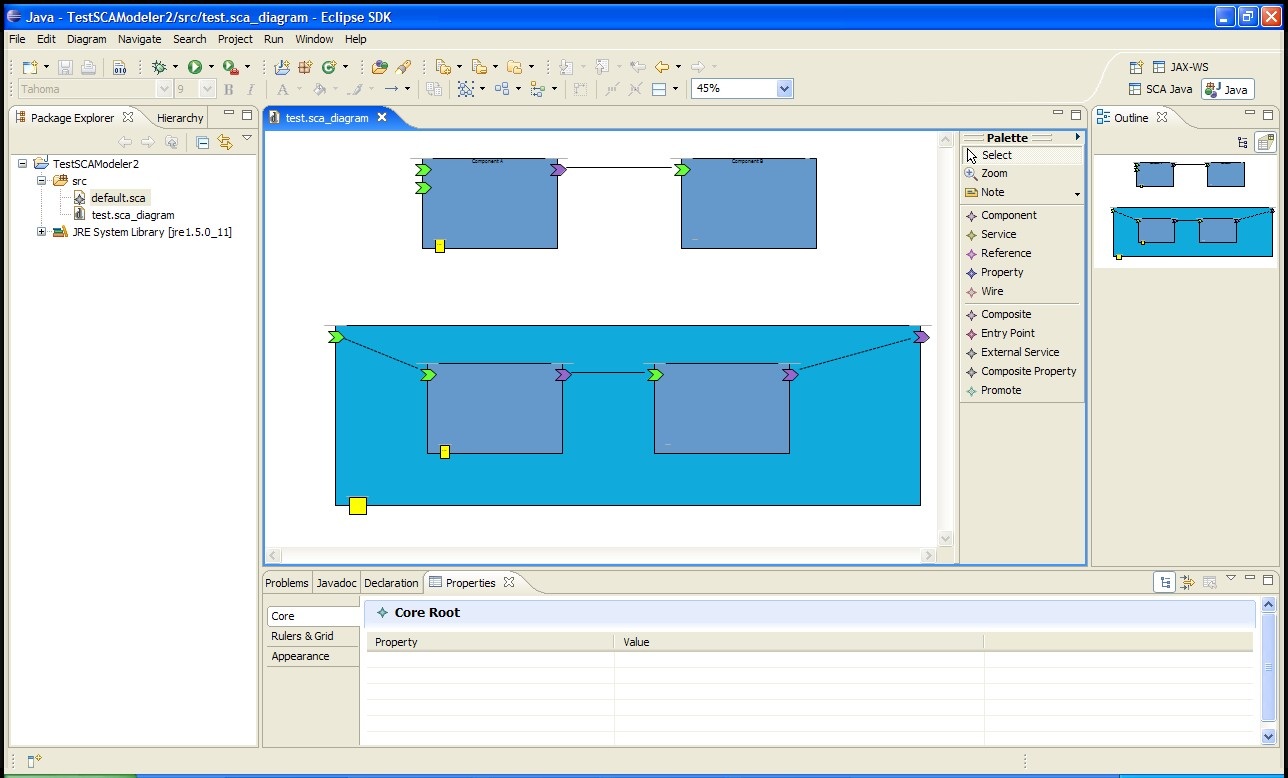Viewport: 1288px width, 778px height.
Task: Open the Diagram menu
Action: [86, 39]
